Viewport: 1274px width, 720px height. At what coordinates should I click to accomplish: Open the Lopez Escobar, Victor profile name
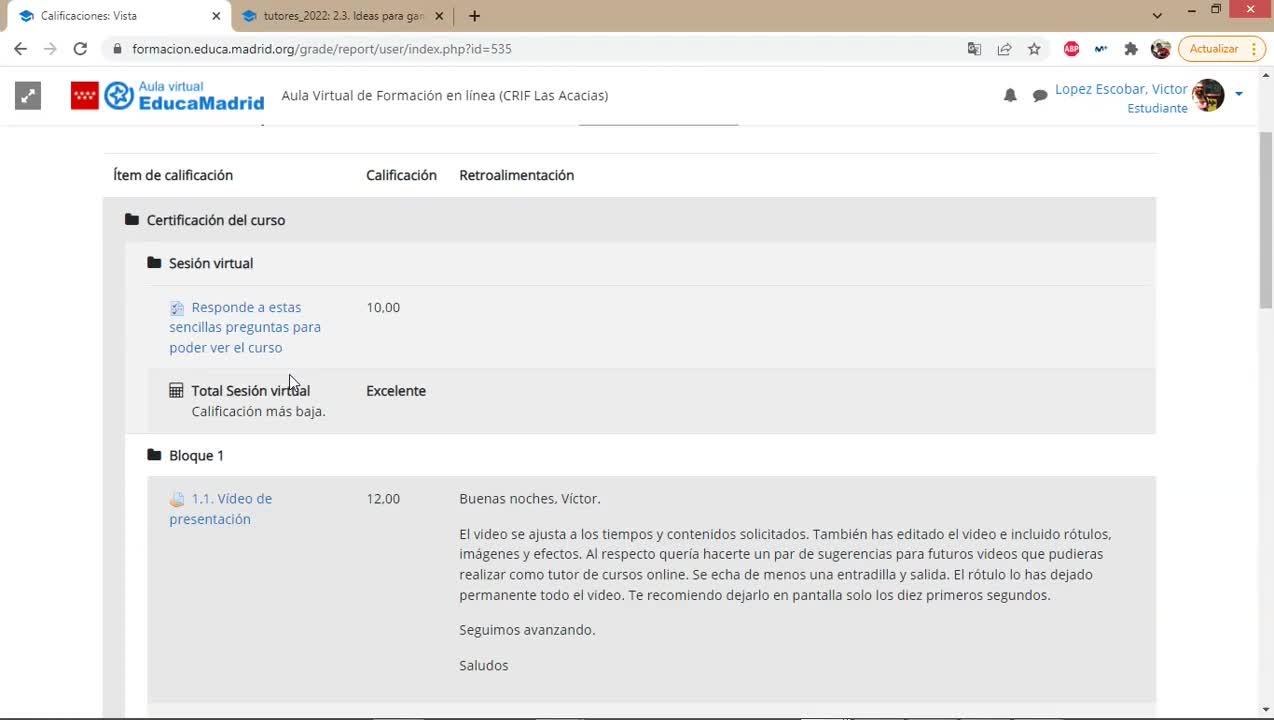click(x=1121, y=89)
